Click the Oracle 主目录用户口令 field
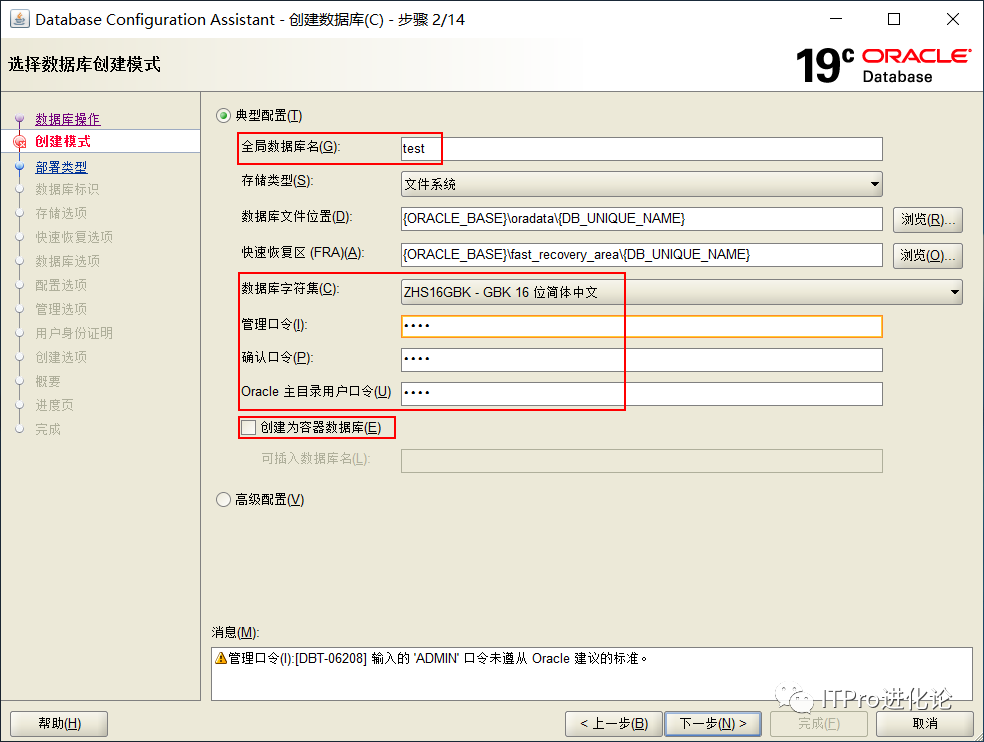 [641, 393]
